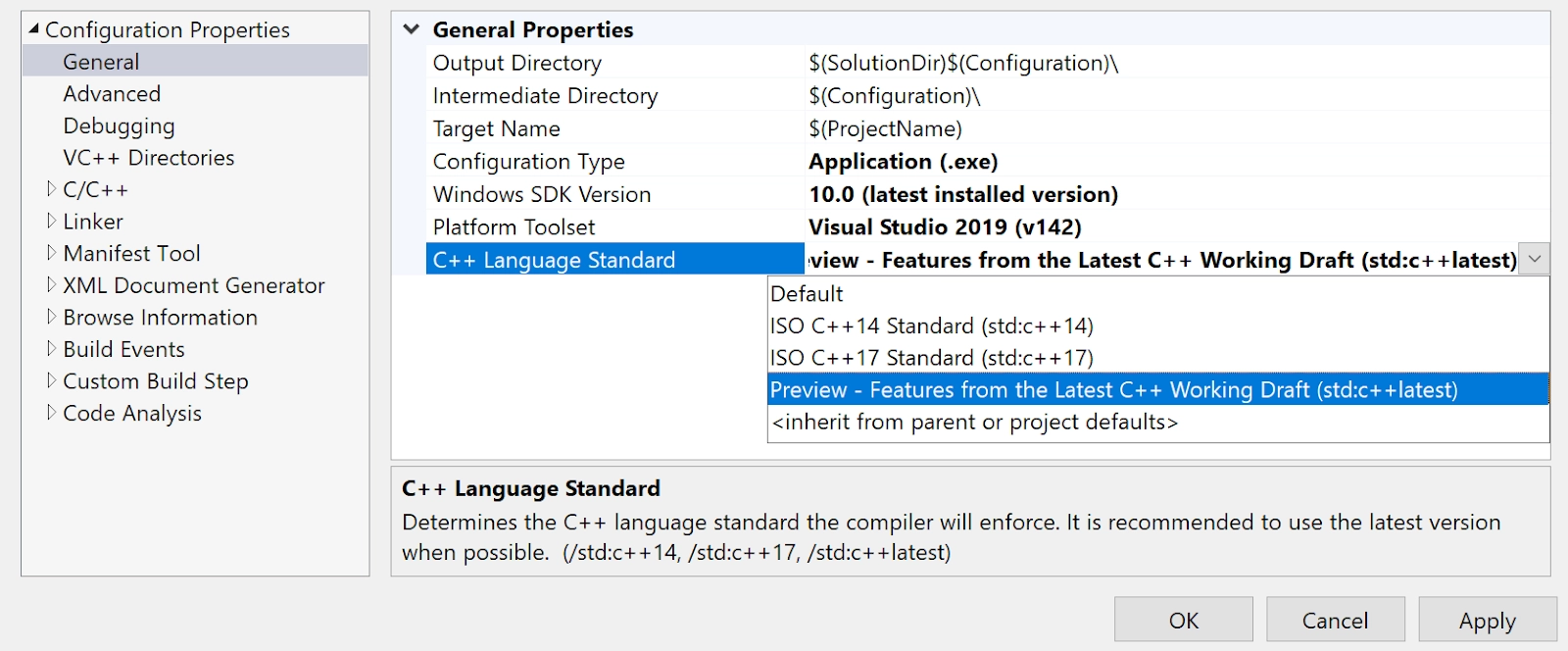The width and height of the screenshot is (1568, 651).
Task: Select XML Document Generator tree label
Action: [x=194, y=285]
